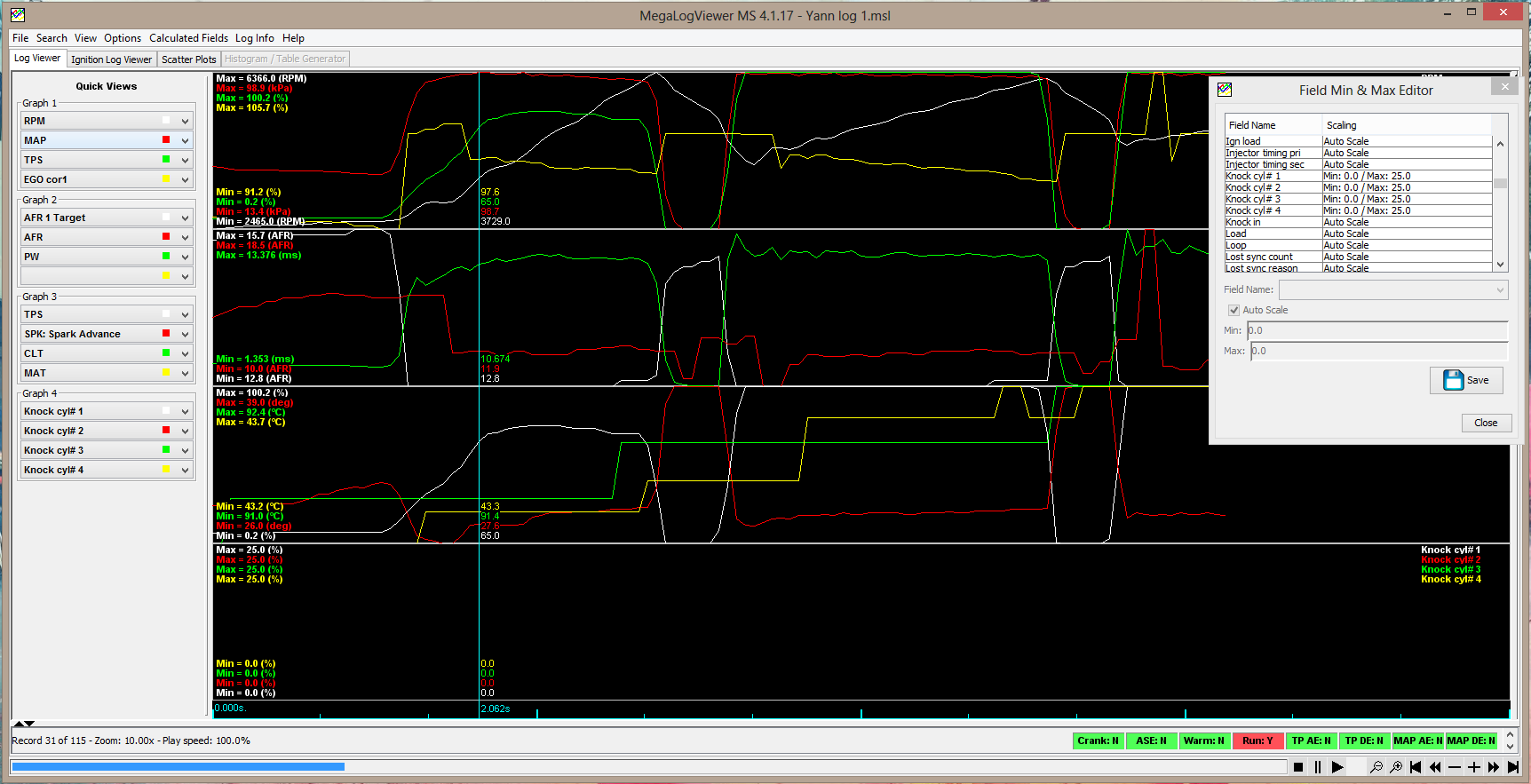Screen dimensions: 1531x784
Task: Open the MAP field dropdown in Graph 1
Action: [185, 140]
